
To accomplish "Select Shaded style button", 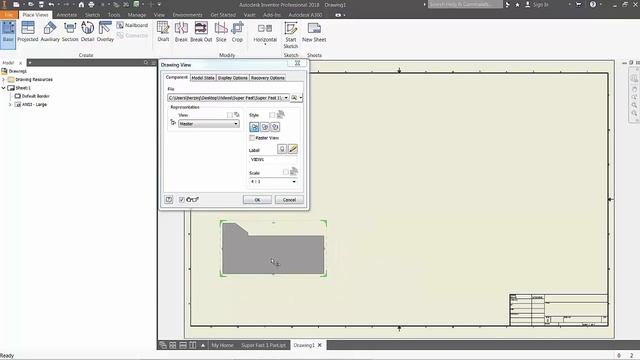I will pos(275,127).
